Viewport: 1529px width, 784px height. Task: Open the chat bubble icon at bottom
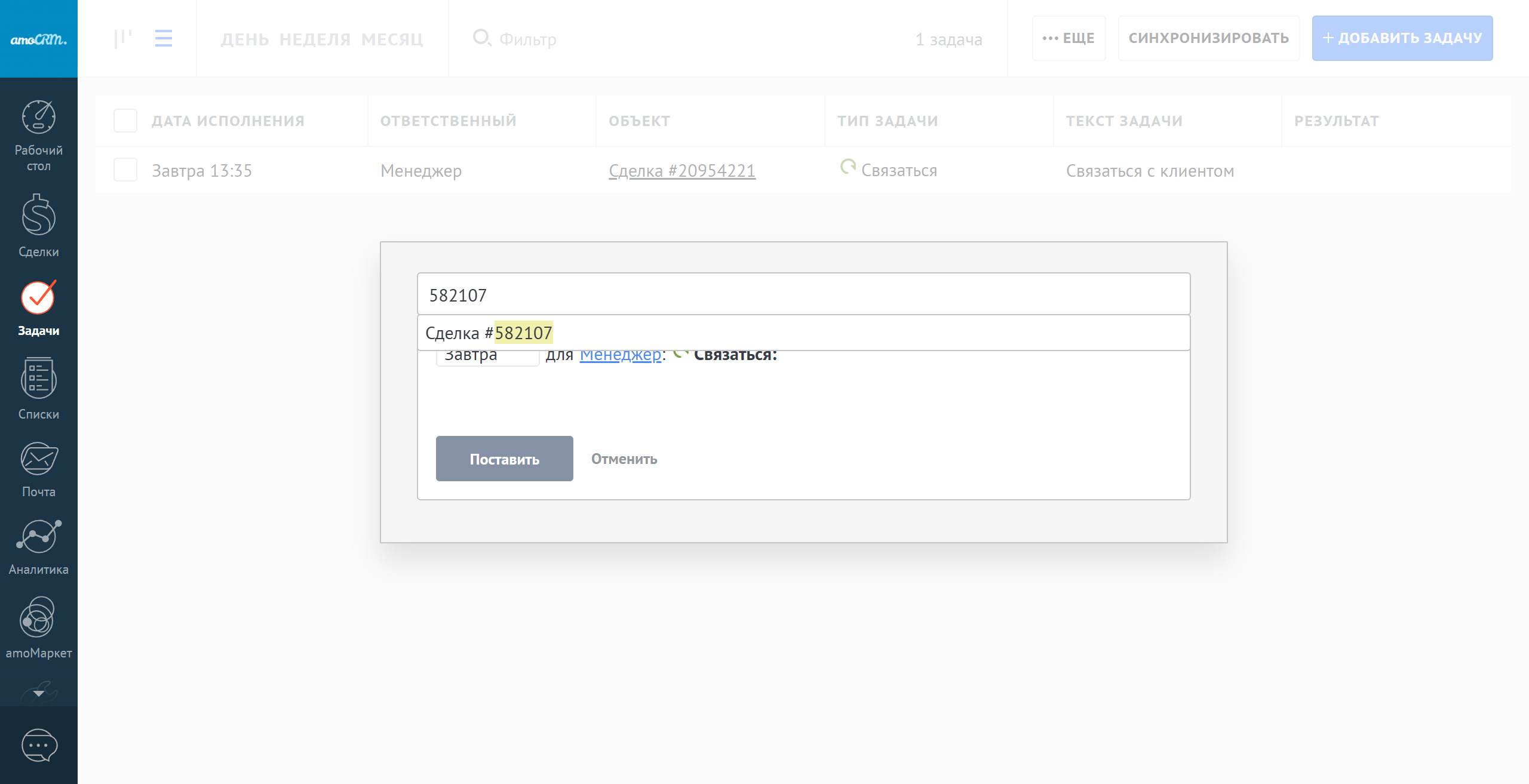(39, 745)
